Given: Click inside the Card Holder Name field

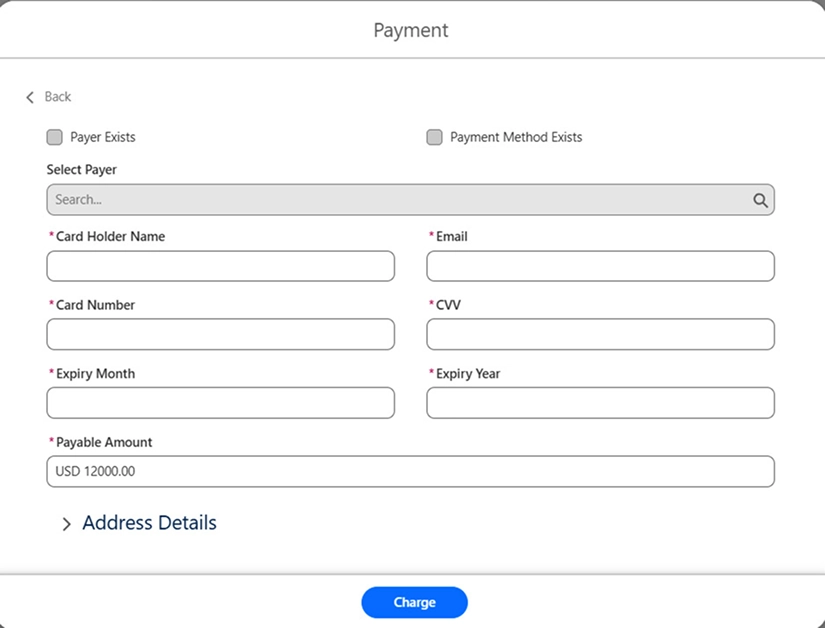Looking at the screenshot, I should 220,266.
